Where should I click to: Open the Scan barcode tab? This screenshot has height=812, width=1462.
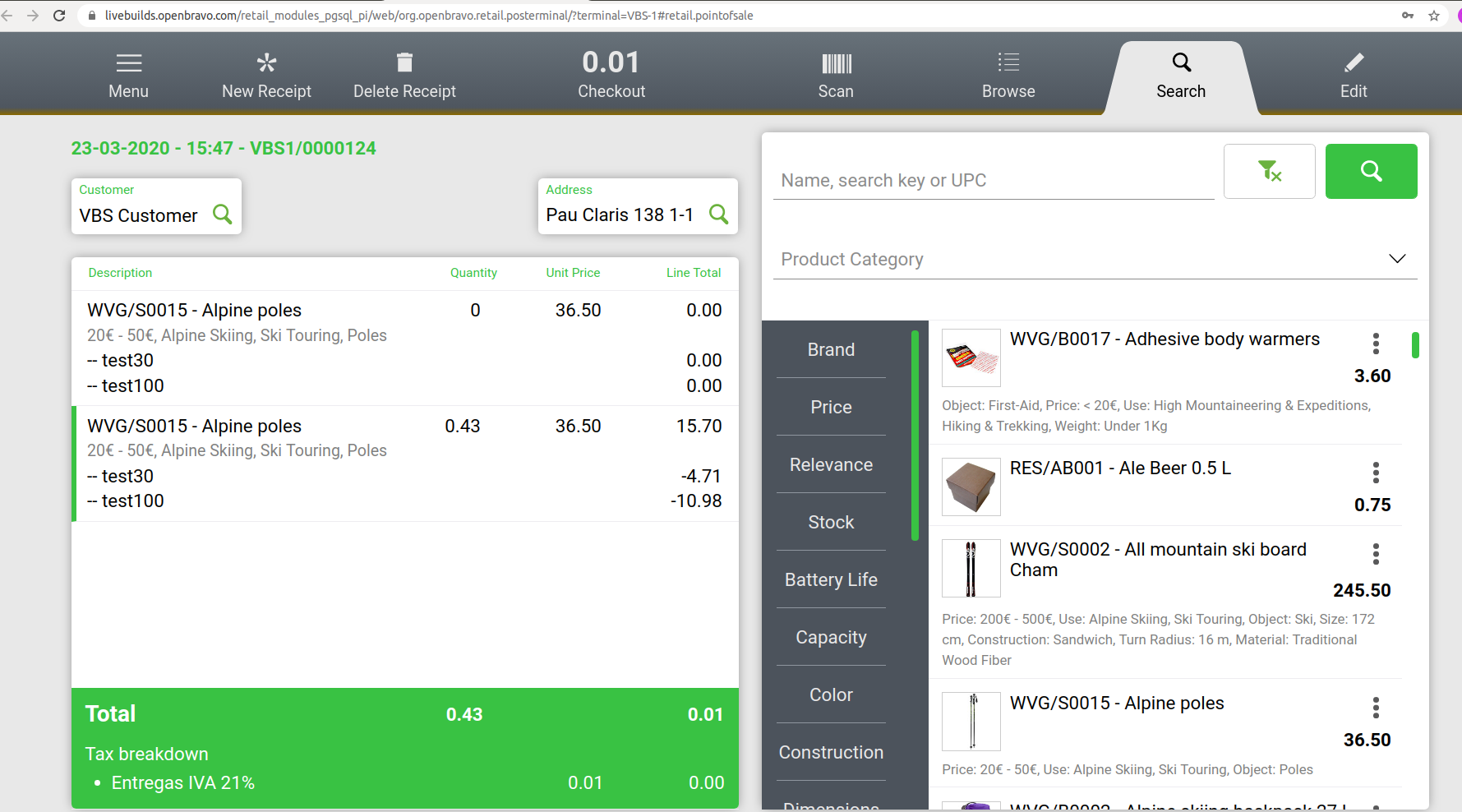(836, 76)
